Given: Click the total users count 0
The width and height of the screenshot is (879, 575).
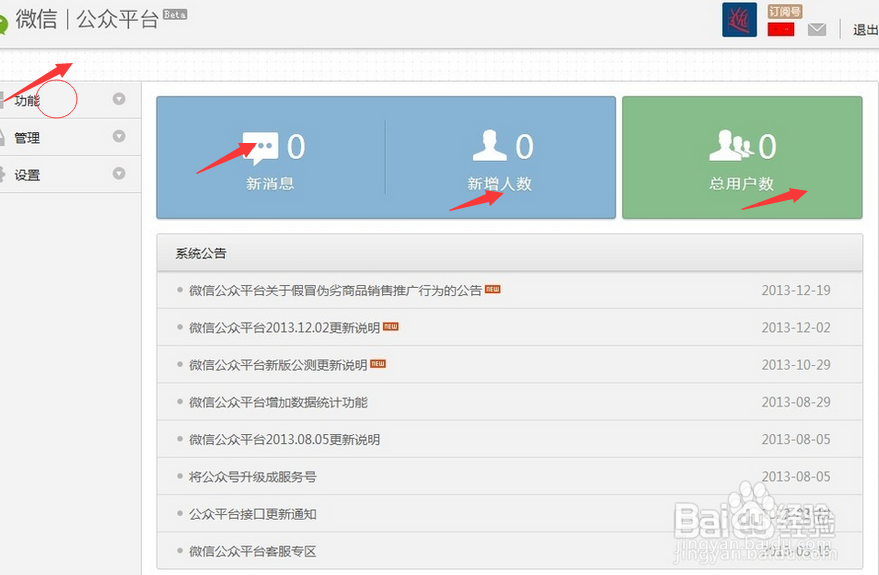Looking at the screenshot, I should pyautogui.click(x=767, y=147).
